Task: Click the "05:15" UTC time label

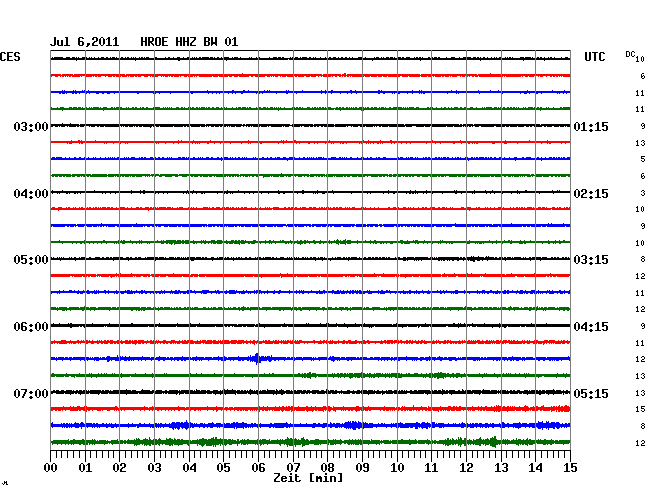Action: 591,393
